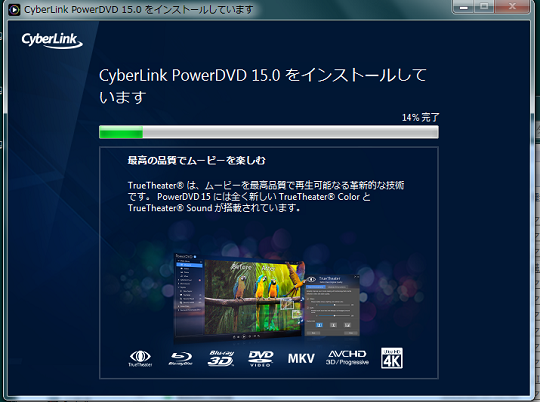Close the PowerDVD installer window
The width and height of the screenshot is (540, 402).
tap(512, 7)
